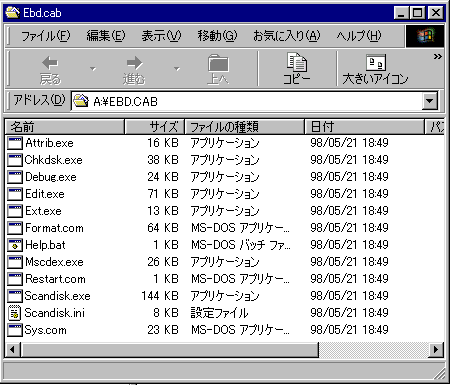Click the A:¥EBD.CAB address field
This screenshot has height=385, width=450.
click(x=247, y=101)
